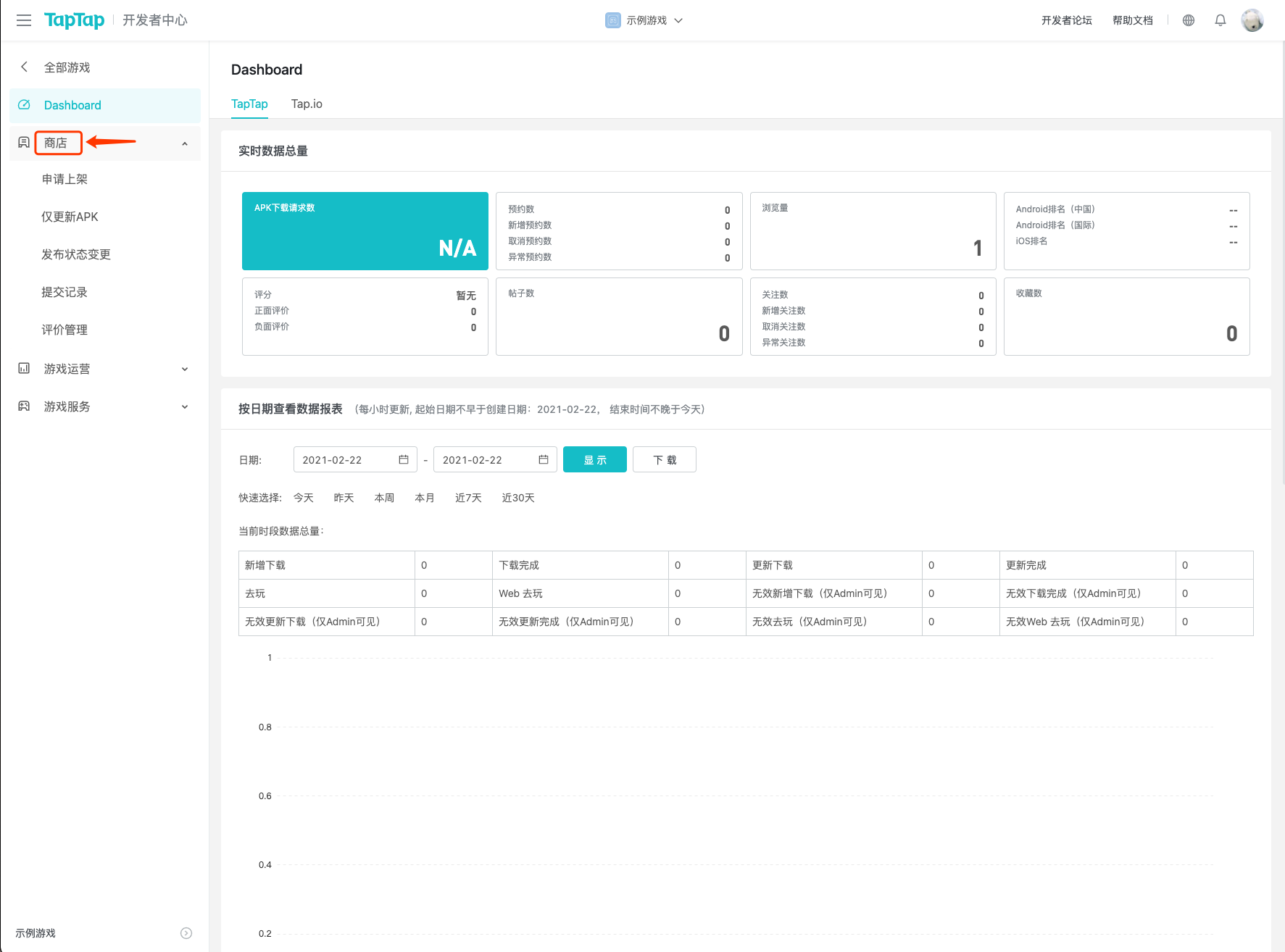Open the language globe icon
Viewport: 1285px width, 952px height.
point(1189,20)
